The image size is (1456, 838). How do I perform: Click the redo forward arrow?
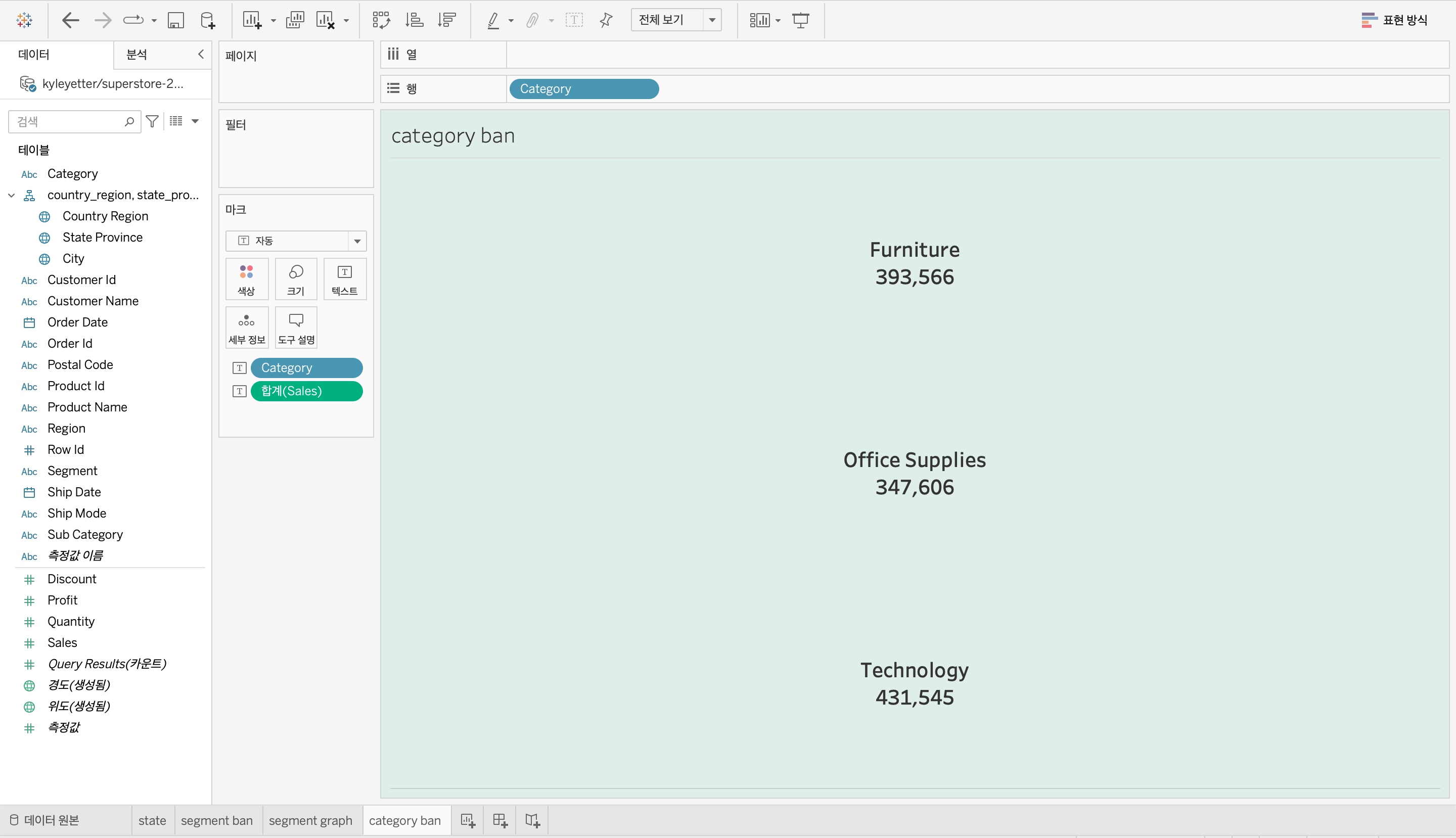[x=103, y=21]
